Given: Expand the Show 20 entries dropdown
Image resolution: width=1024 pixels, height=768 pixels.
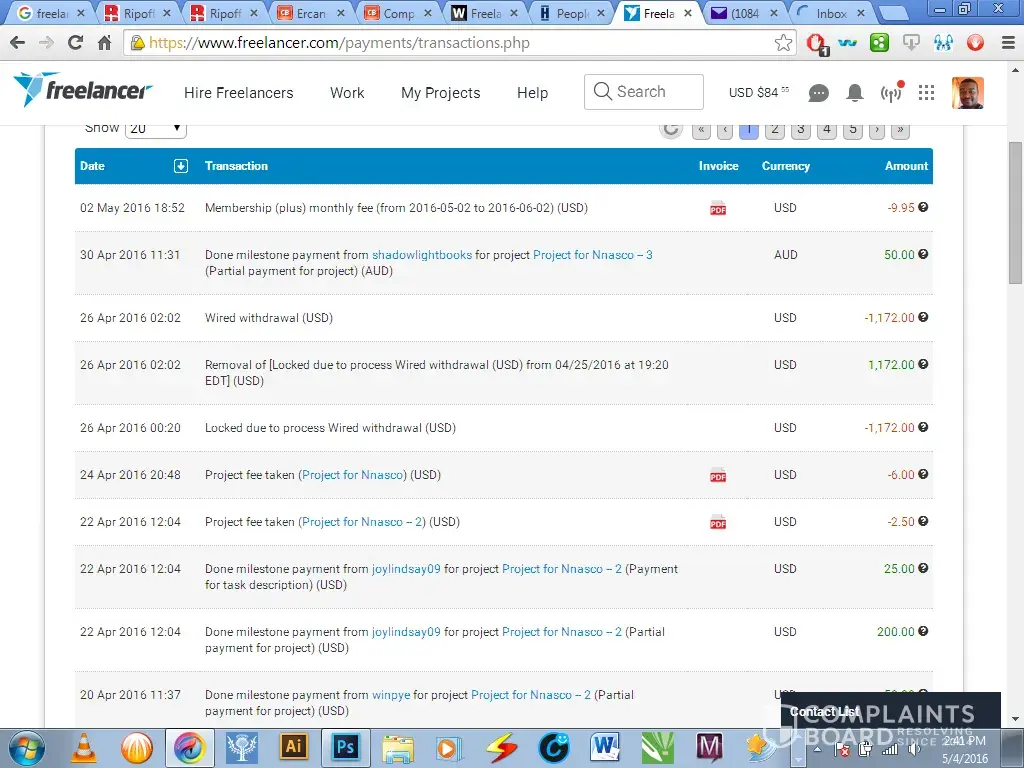Looking at the screenshot, I should tap(156, 128).
